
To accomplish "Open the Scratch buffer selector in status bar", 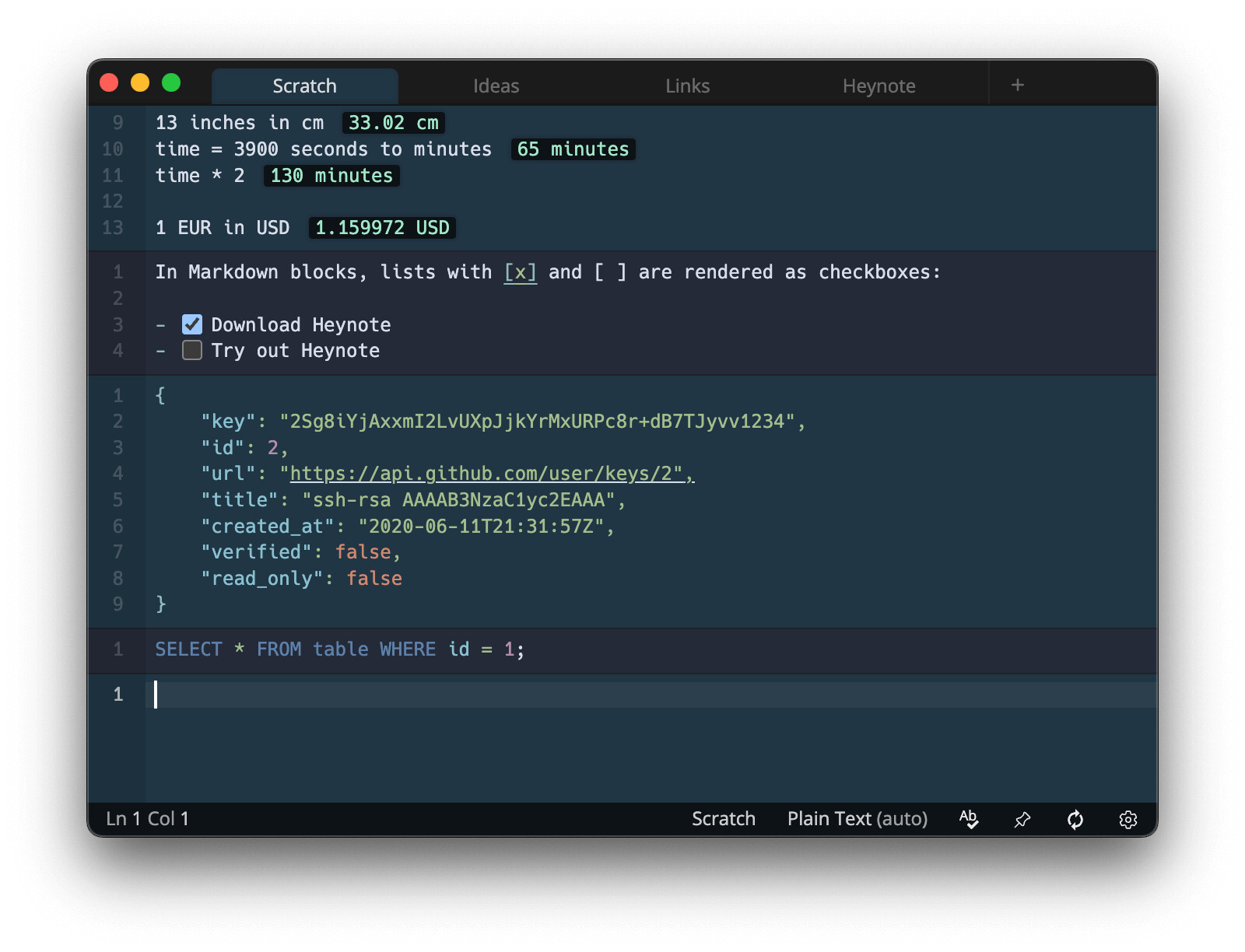I will 724,819.
